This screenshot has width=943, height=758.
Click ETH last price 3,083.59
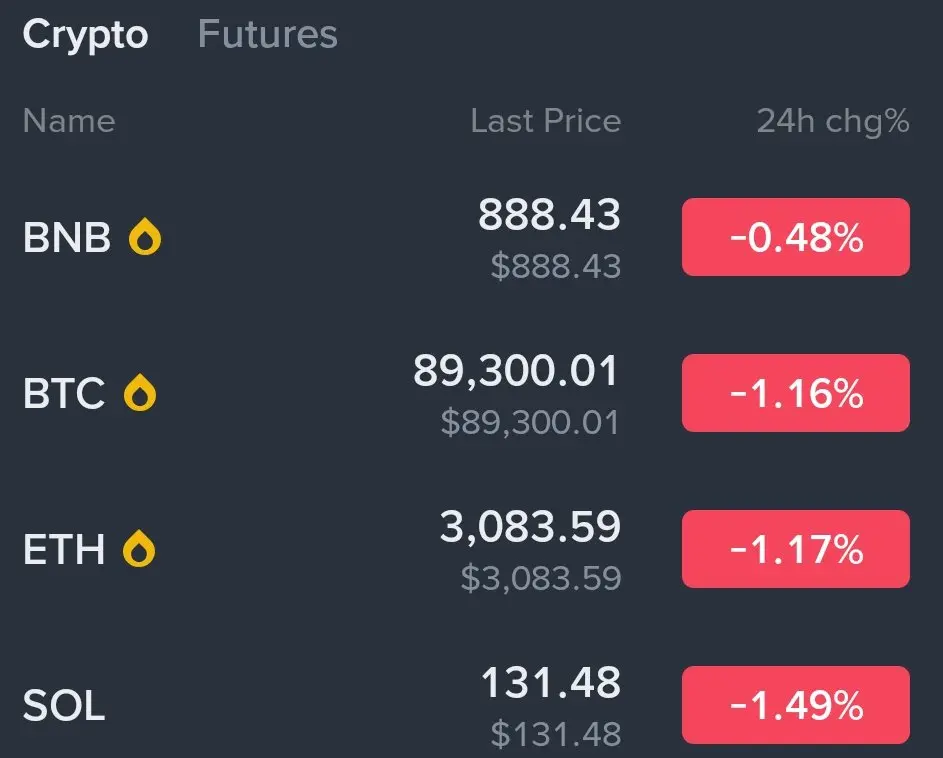pyautogui.click(x=530, y=527)
